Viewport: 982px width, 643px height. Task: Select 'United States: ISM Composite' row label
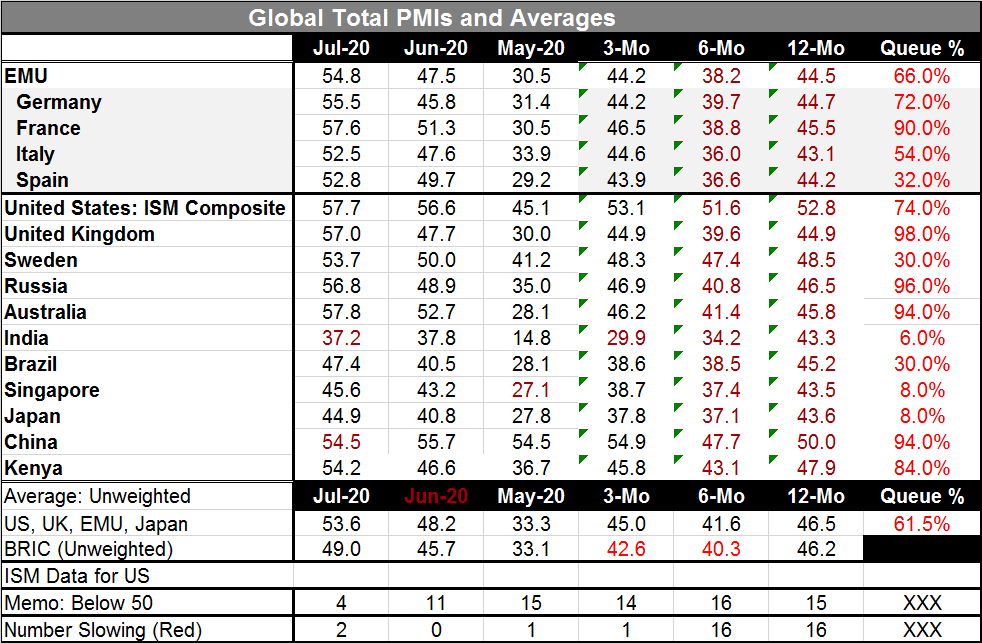pos(145,208)
